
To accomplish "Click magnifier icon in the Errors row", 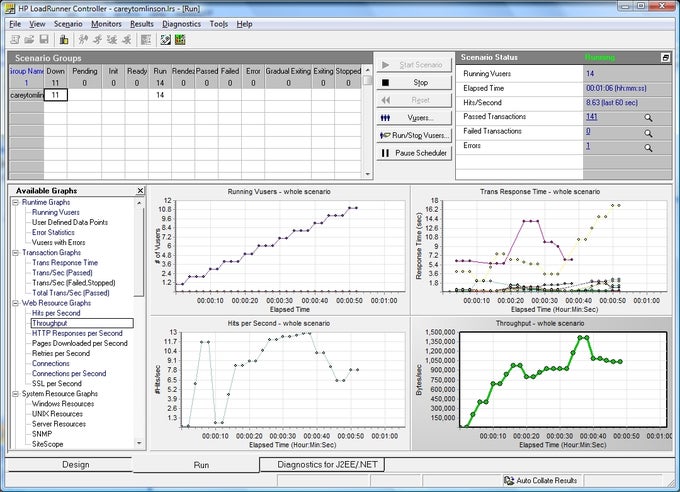I will (648, 148).
